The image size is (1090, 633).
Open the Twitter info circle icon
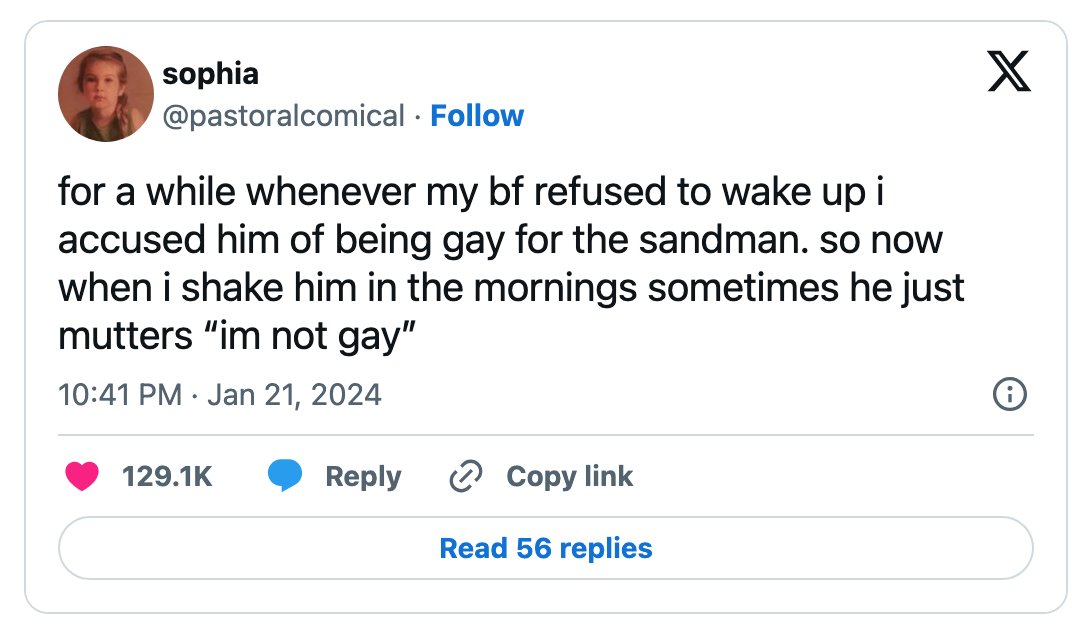(1009, 395)
